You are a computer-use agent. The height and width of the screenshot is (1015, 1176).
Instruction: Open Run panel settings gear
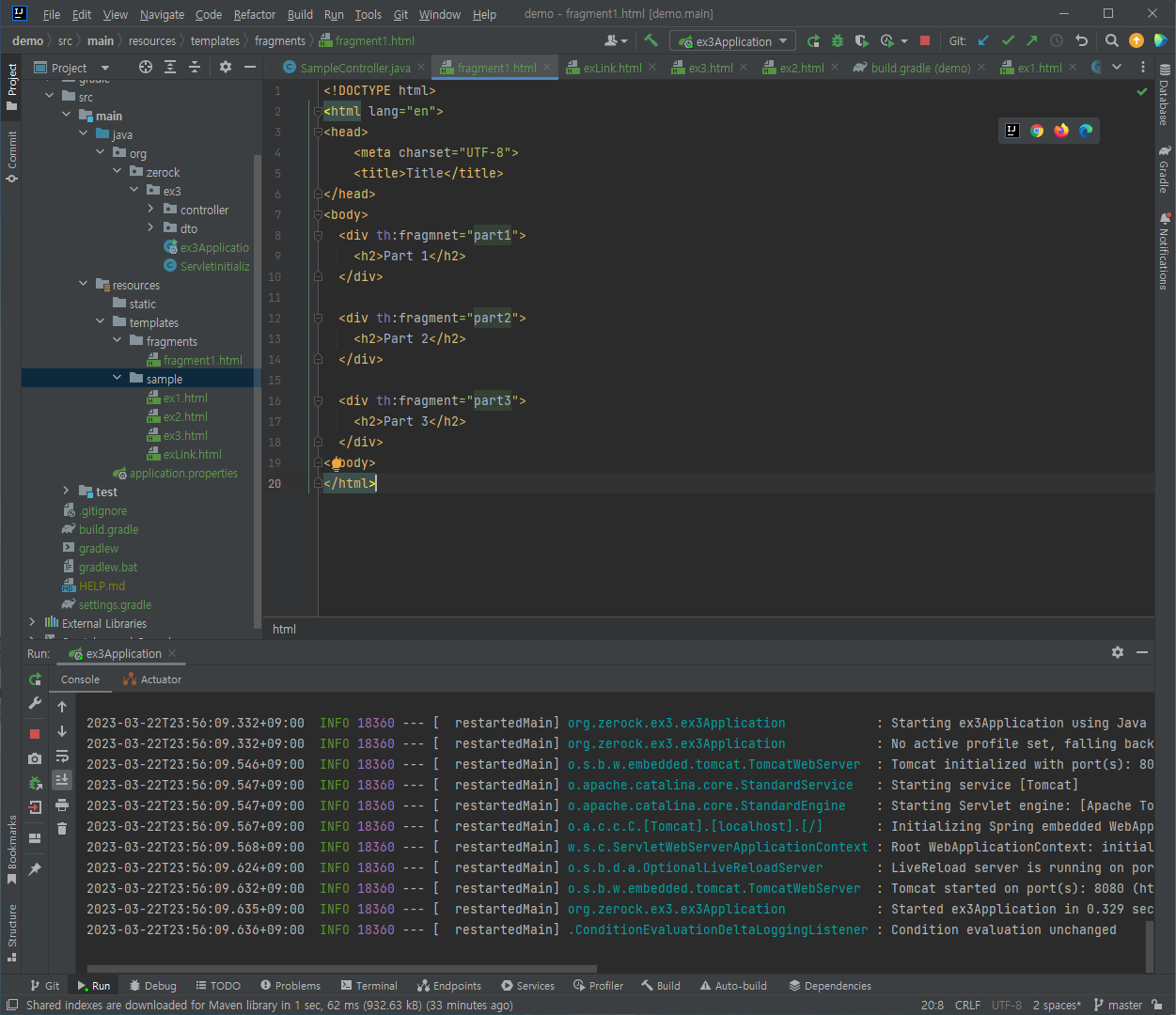tap(1118, 652)
